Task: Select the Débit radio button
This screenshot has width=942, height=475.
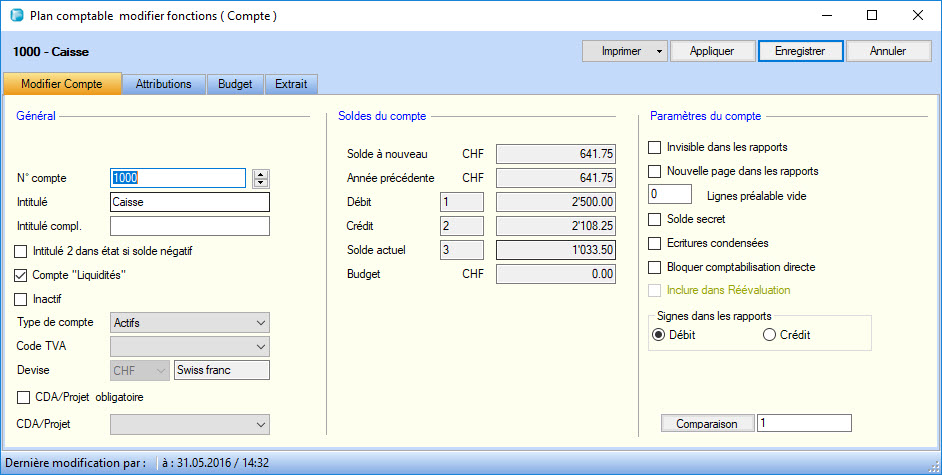Action: click(658, 335)
